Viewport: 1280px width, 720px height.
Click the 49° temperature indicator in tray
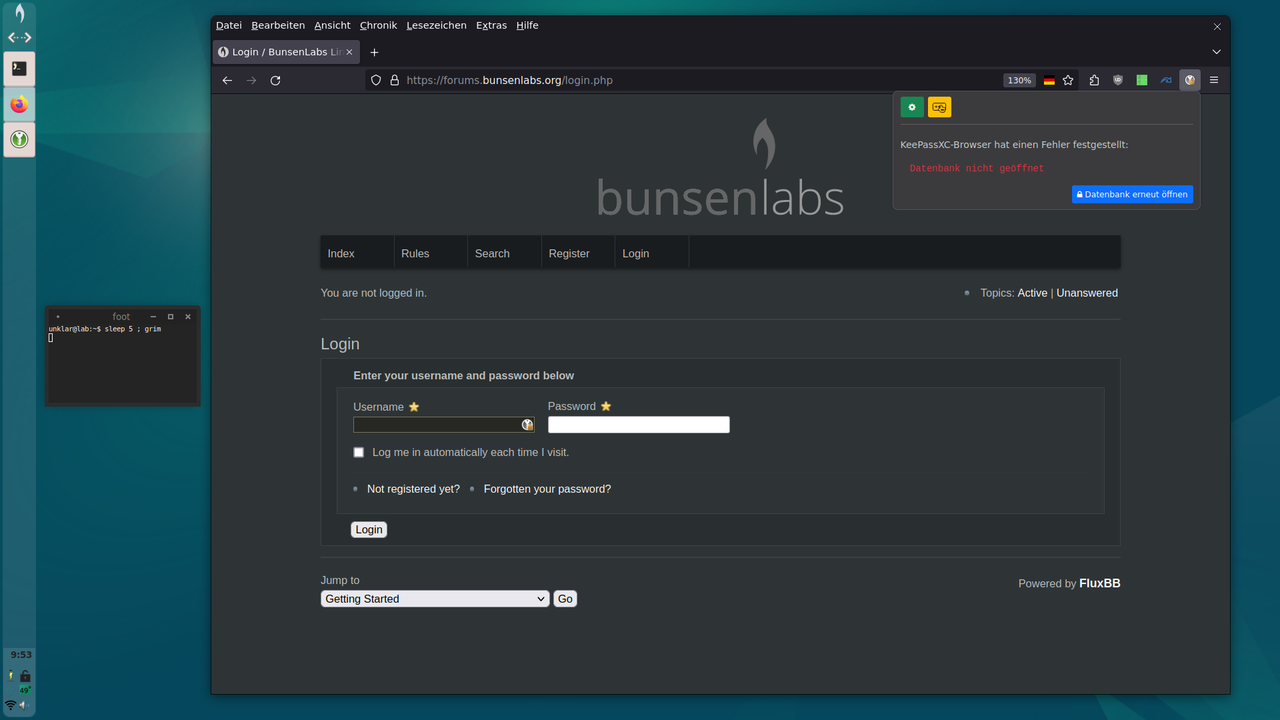click(x=24, y=690)
